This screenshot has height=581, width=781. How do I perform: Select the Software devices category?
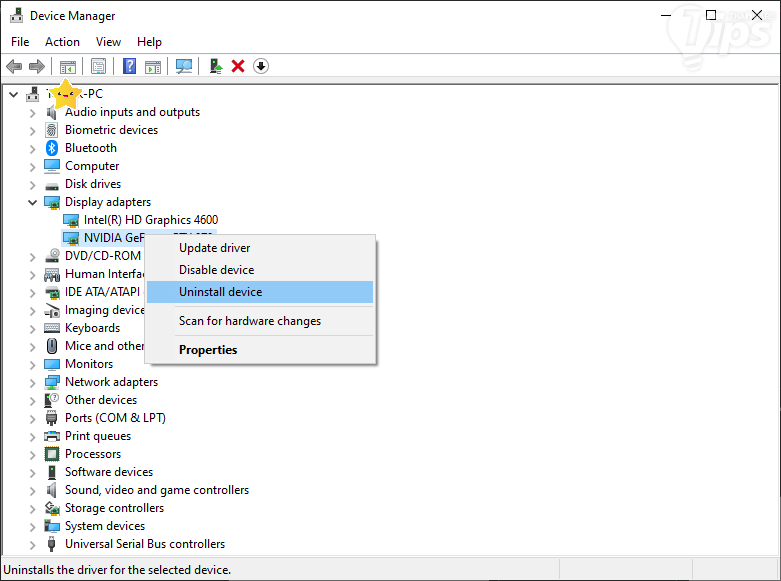click(109, 472)
